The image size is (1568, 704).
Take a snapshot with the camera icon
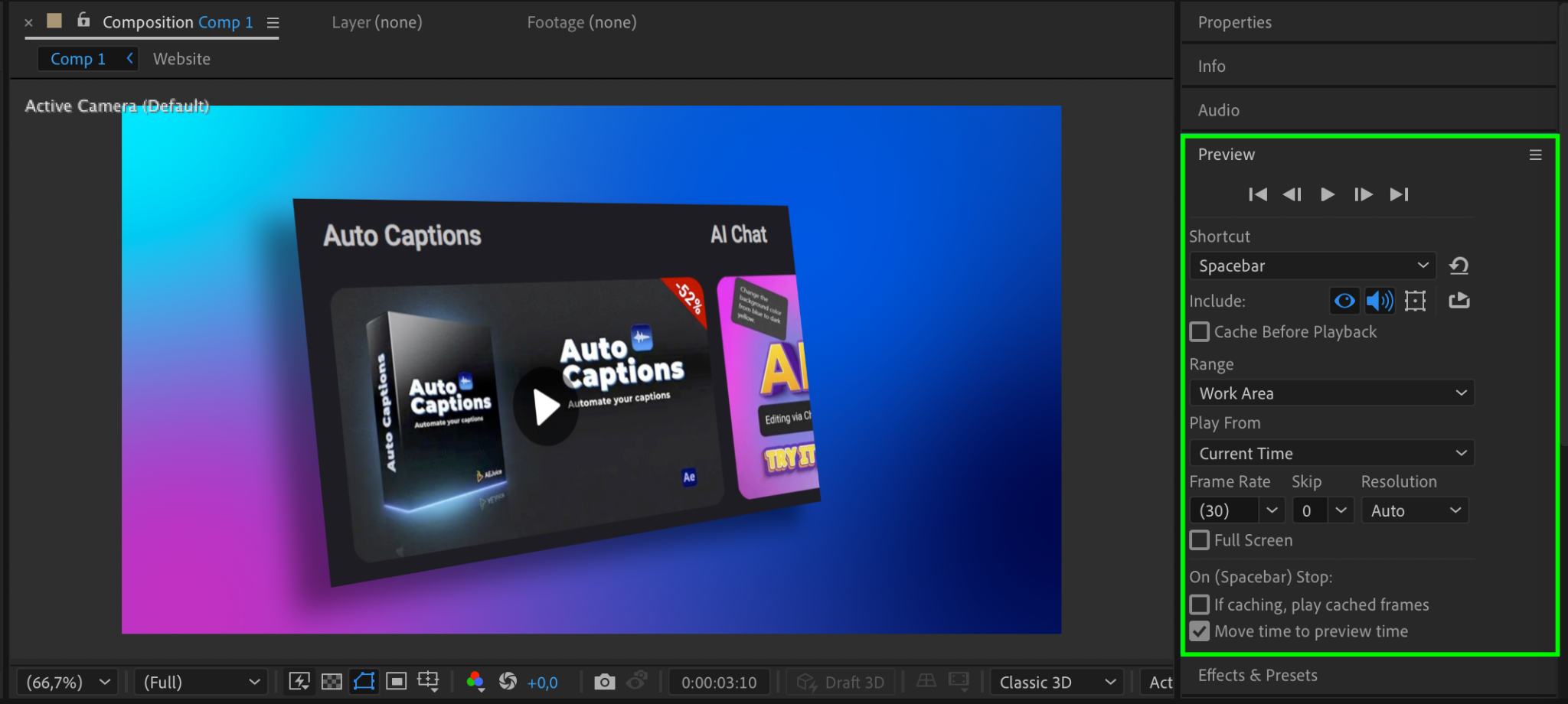[x=604, y=682]
